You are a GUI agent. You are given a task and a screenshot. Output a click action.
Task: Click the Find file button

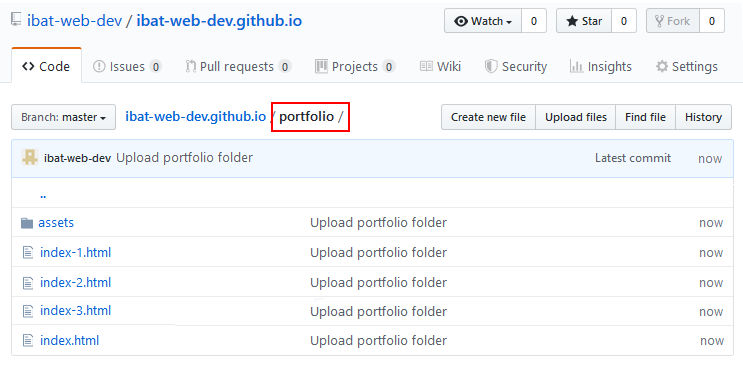[645, 117]
